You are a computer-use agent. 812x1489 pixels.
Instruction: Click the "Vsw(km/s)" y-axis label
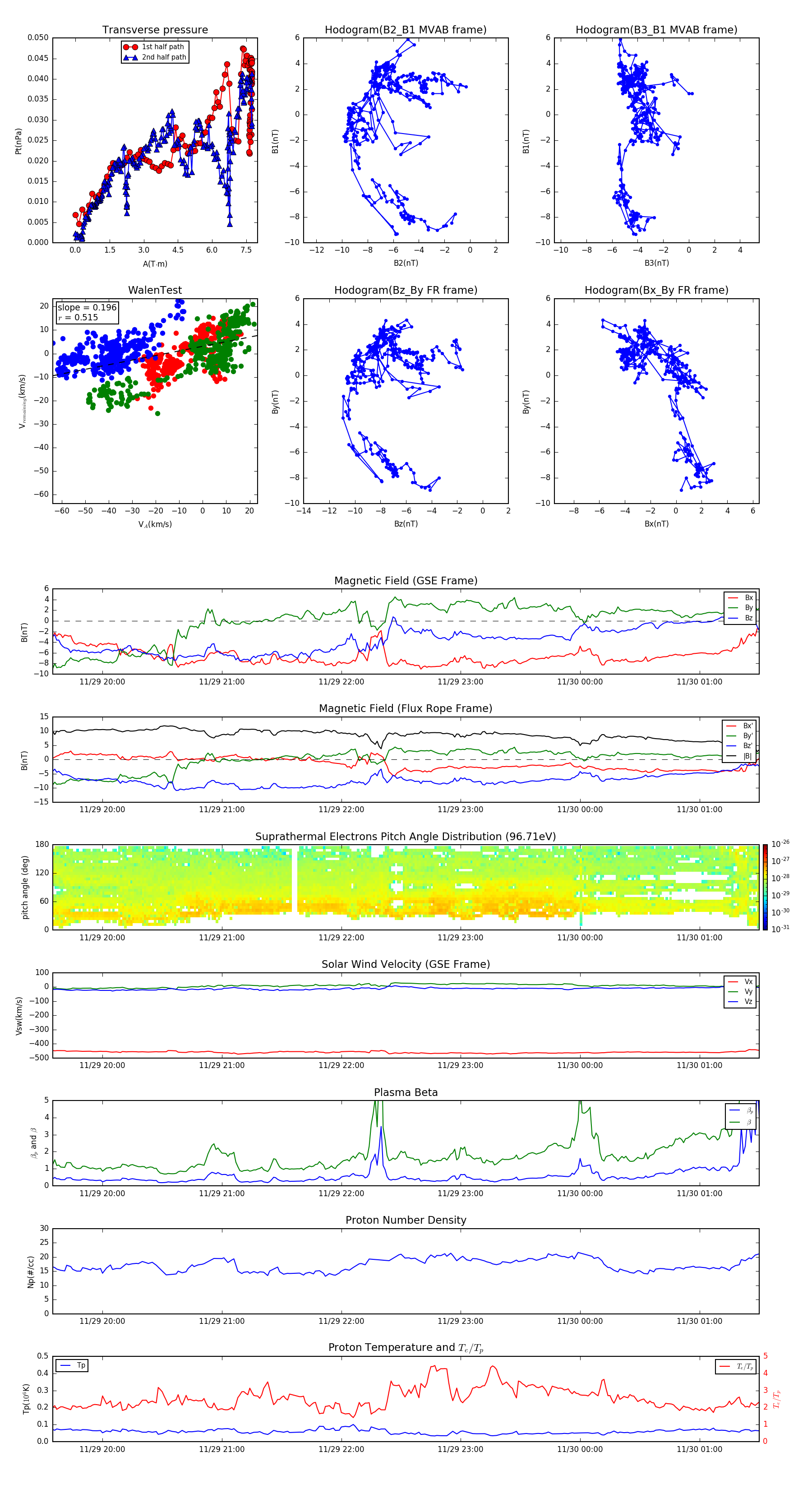point(18,1016)
